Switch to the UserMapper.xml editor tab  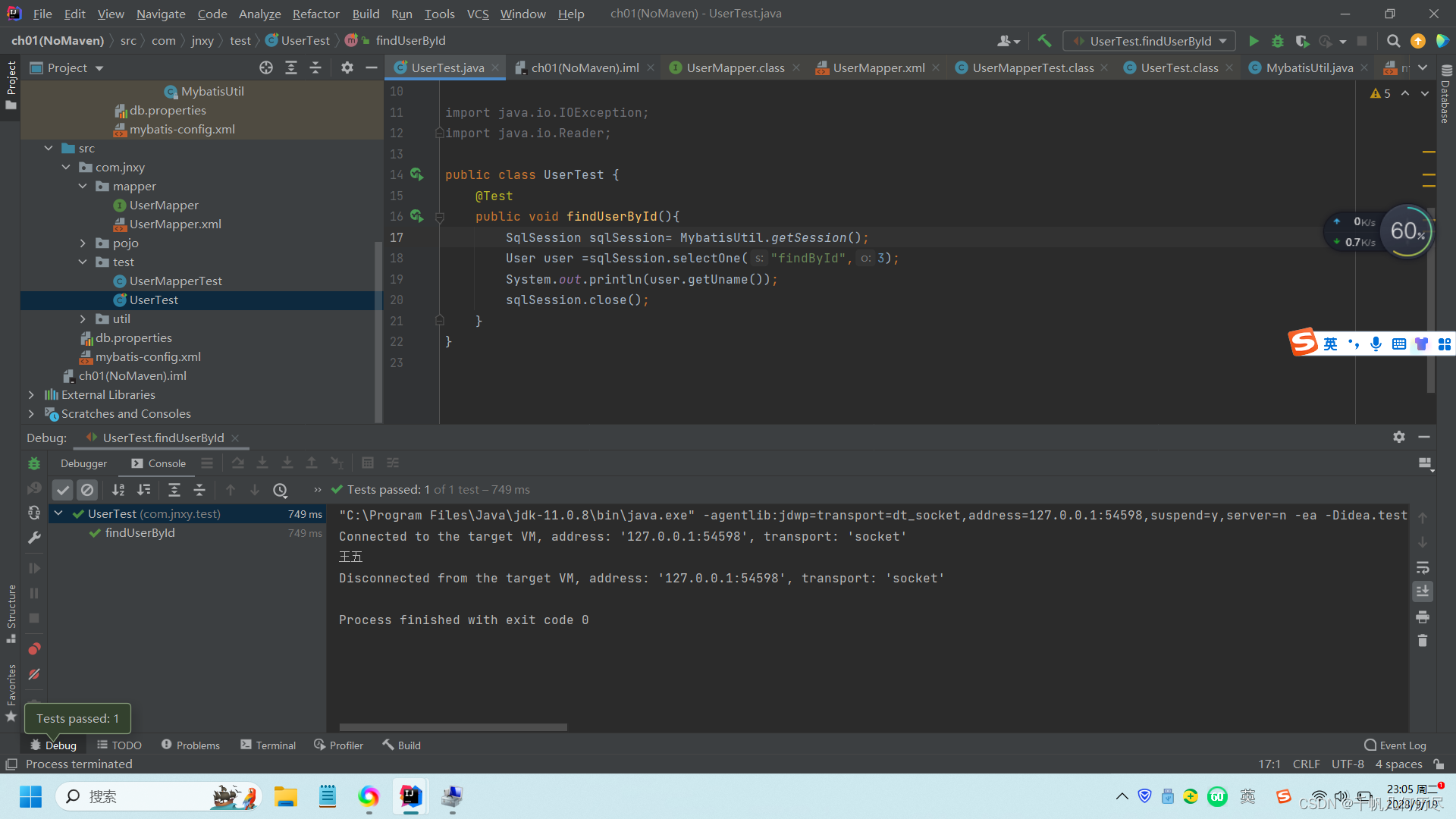coord(877,67)
